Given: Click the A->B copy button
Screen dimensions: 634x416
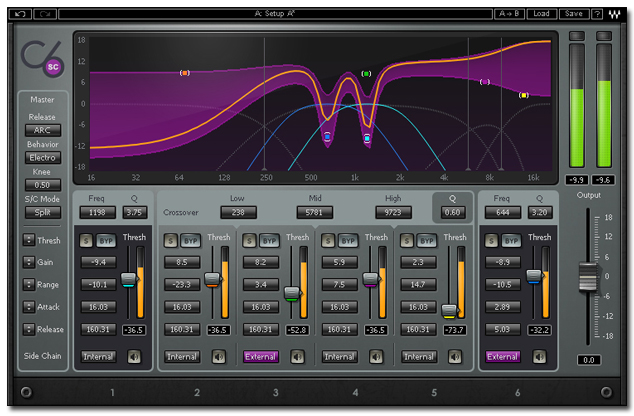Looking at the screenshot, I should [x=509, y=14].
